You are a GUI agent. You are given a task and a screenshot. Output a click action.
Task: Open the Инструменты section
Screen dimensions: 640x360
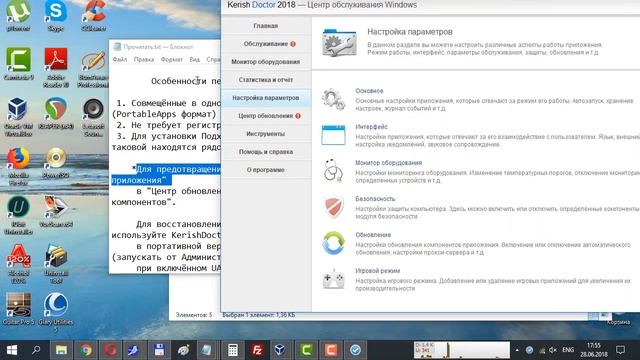(266, 133)
